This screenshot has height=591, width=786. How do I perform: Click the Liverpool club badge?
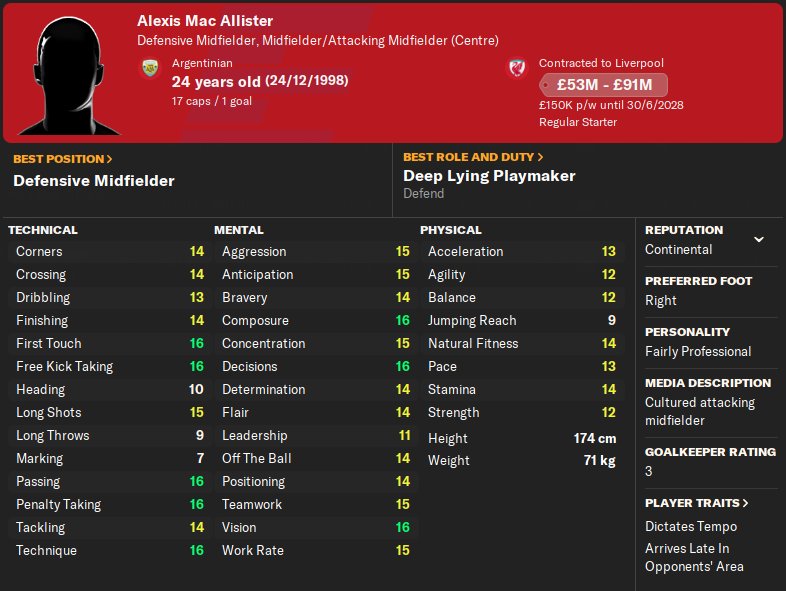(517, 68)
